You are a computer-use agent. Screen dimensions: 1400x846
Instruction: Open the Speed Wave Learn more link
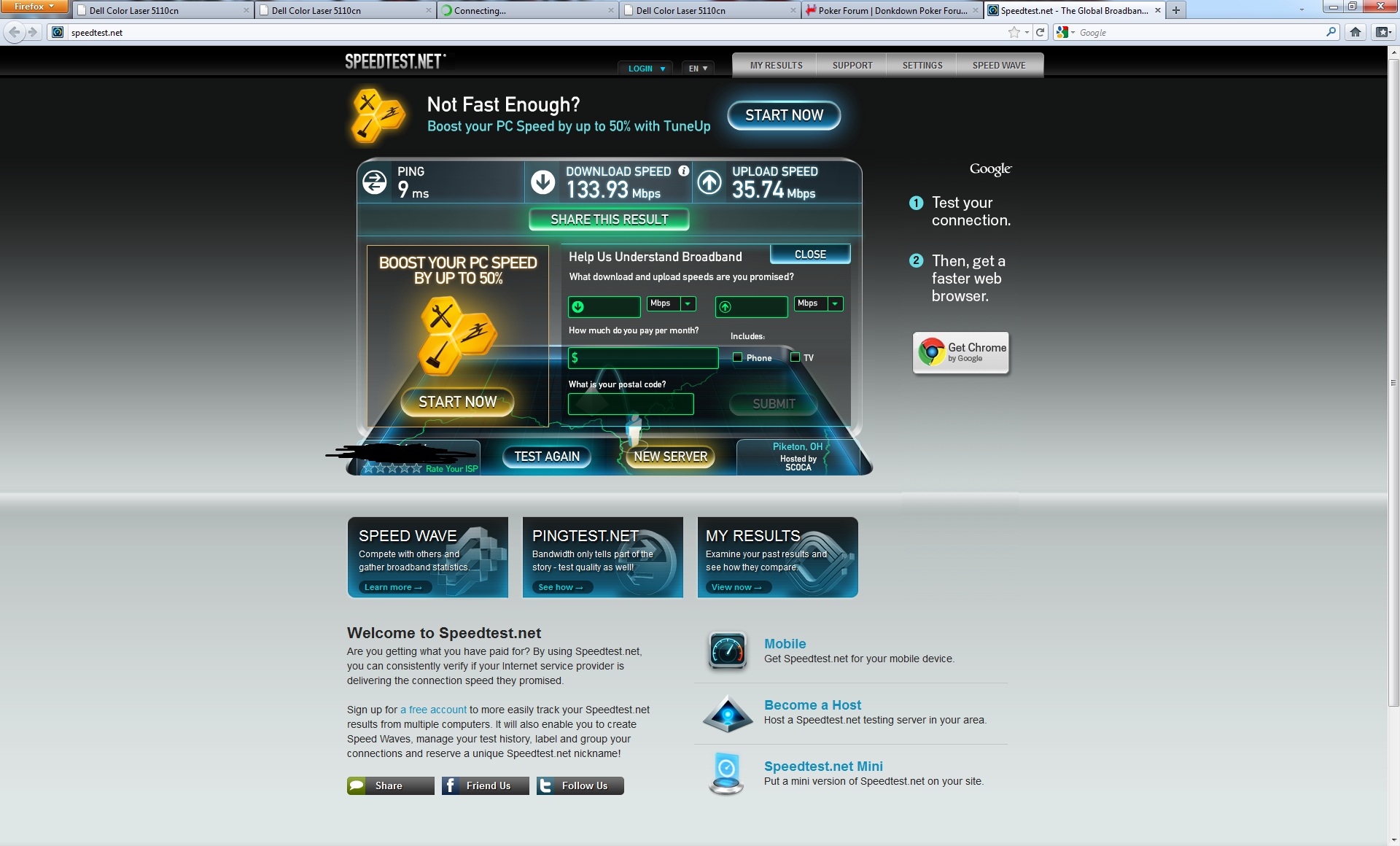click(394, 587)
